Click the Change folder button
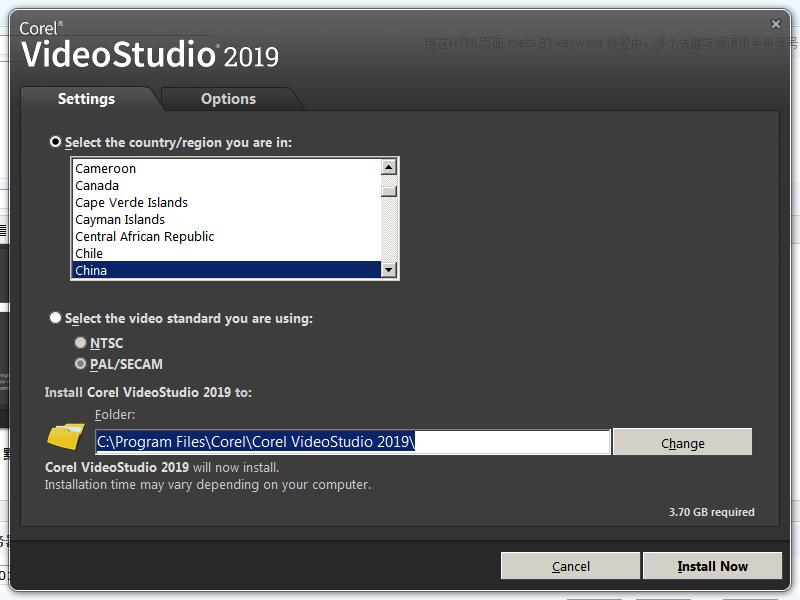 pyautogui.click(x=682, y=442)
